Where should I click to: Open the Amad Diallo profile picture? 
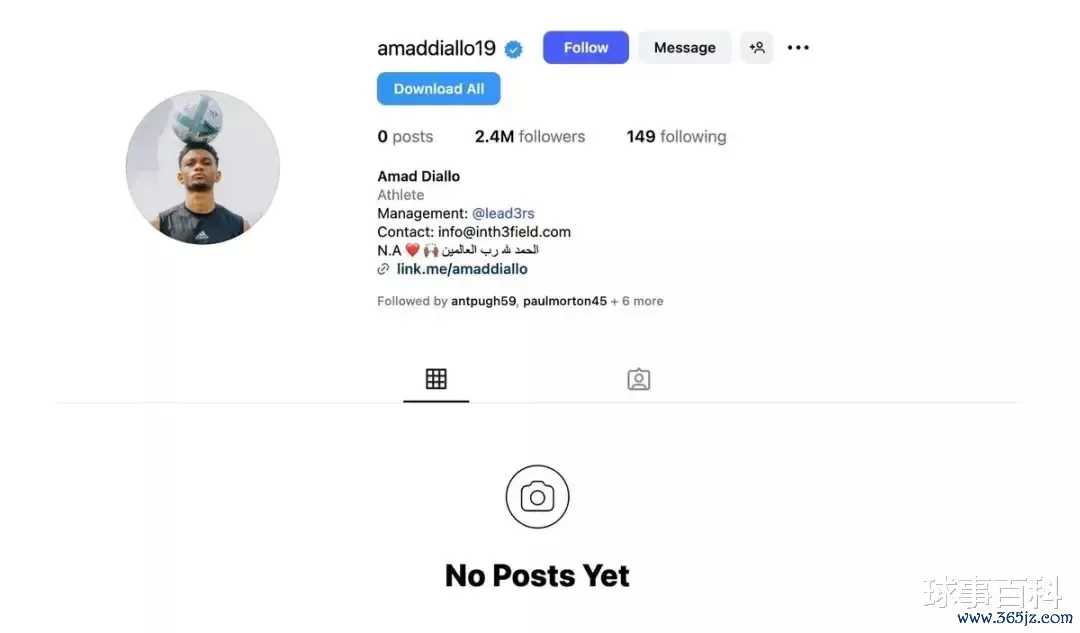tap(202, 167)
